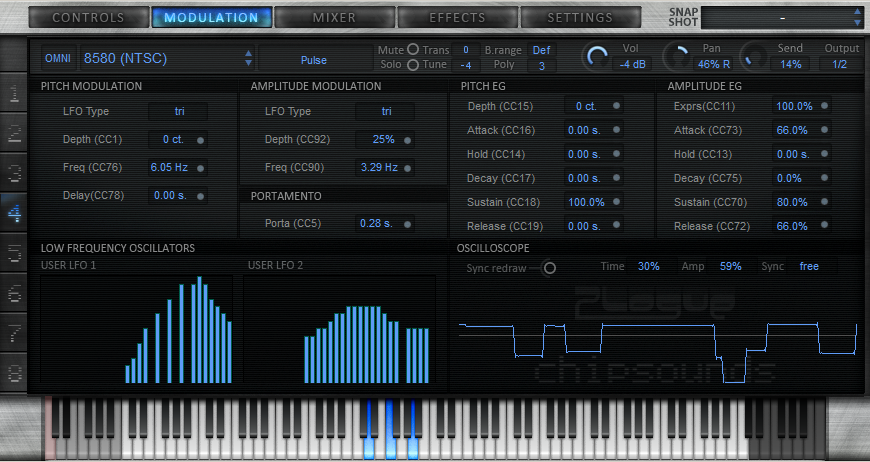Click the Amplitude EG Sustain 80.0% value

click(792, 202)
